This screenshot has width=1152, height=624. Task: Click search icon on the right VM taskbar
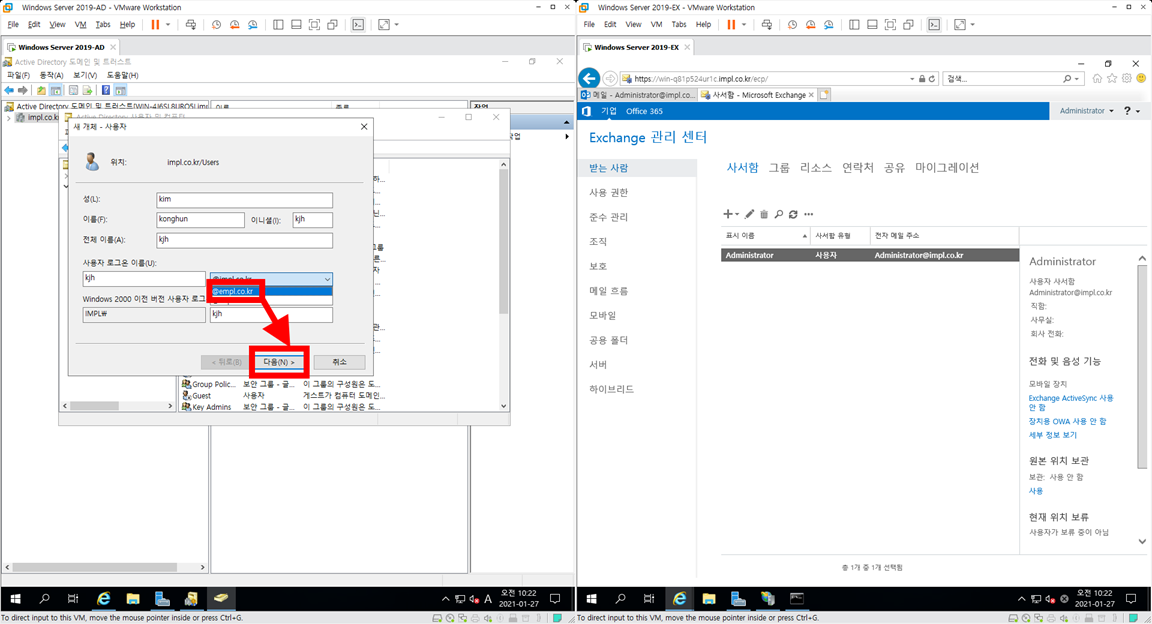(621, 598)
